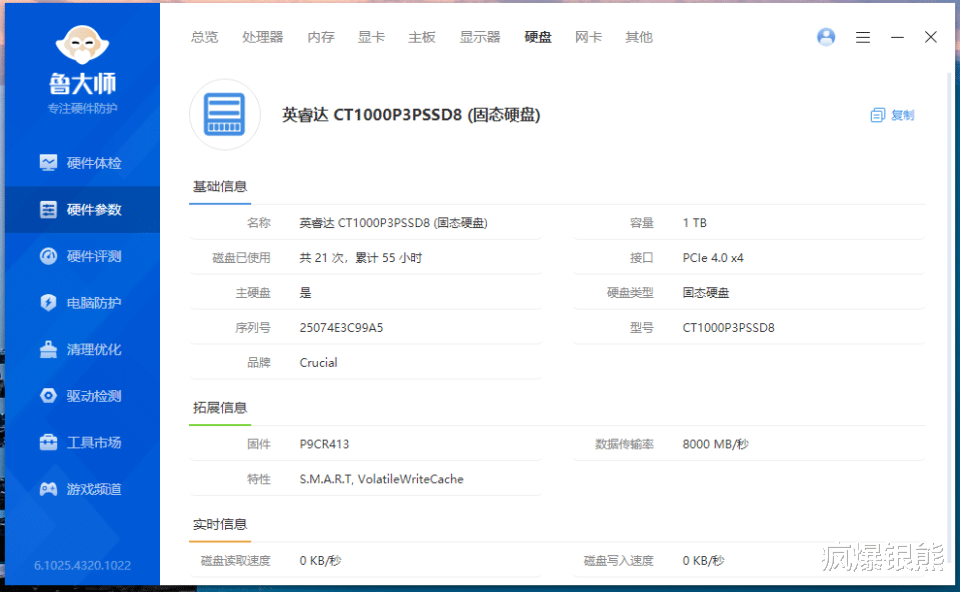Click the vertical scrollbar on right

coord(949,318)
